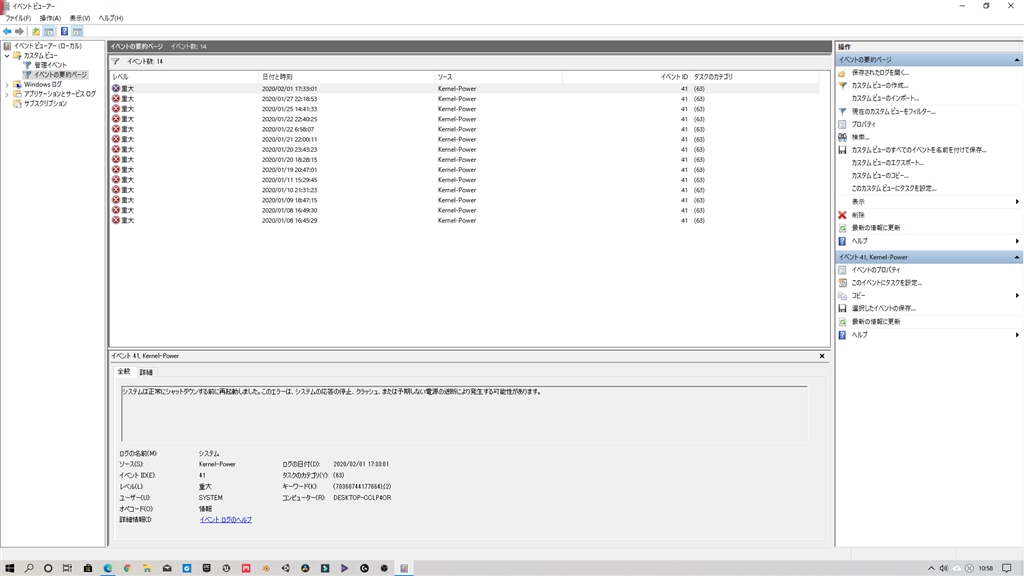Open Windows Start menu
This screenshot has height=576, width=1024.
pos(9,568)
